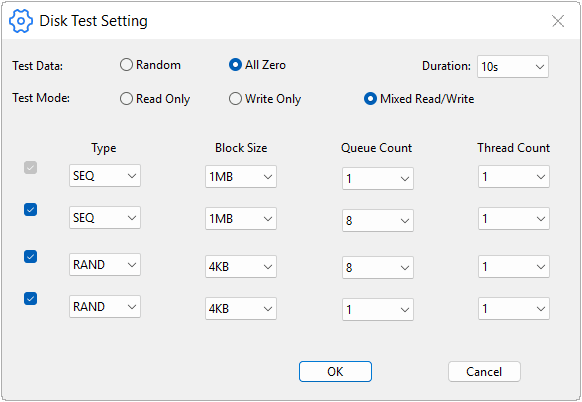Viewport: 582px width, 402px height.
Task: Open Queue Count dropdown in first row
Action: pos(378,179)
